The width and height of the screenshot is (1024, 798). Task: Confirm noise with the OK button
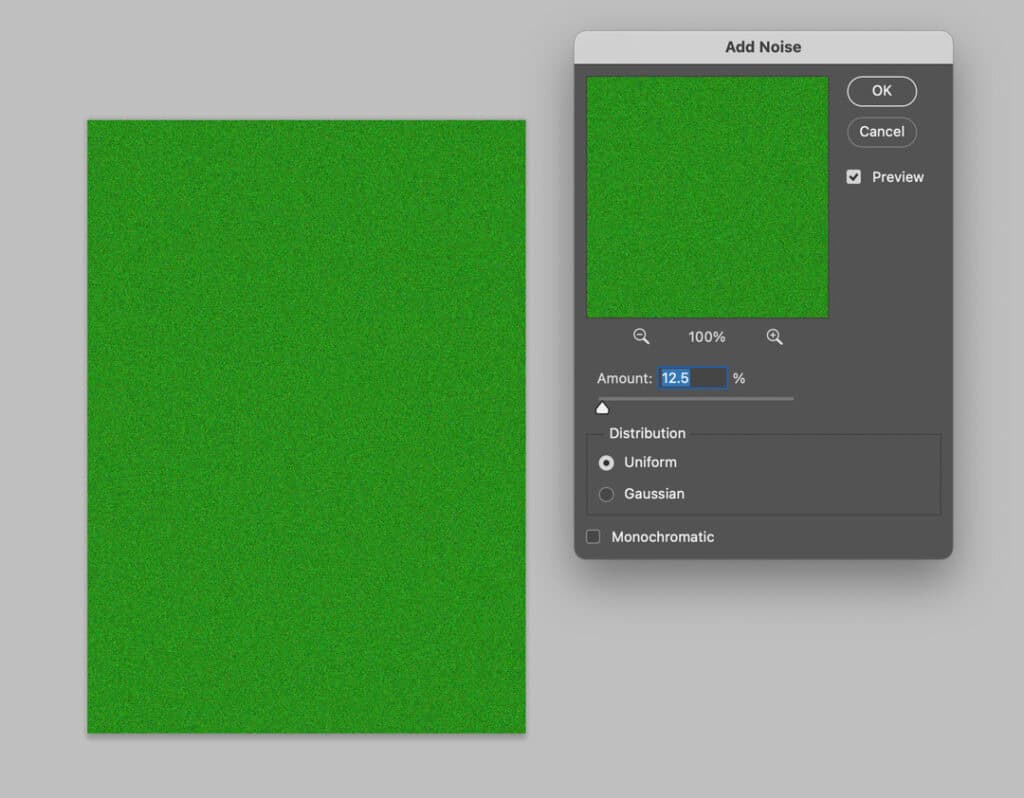click(882, 91)
